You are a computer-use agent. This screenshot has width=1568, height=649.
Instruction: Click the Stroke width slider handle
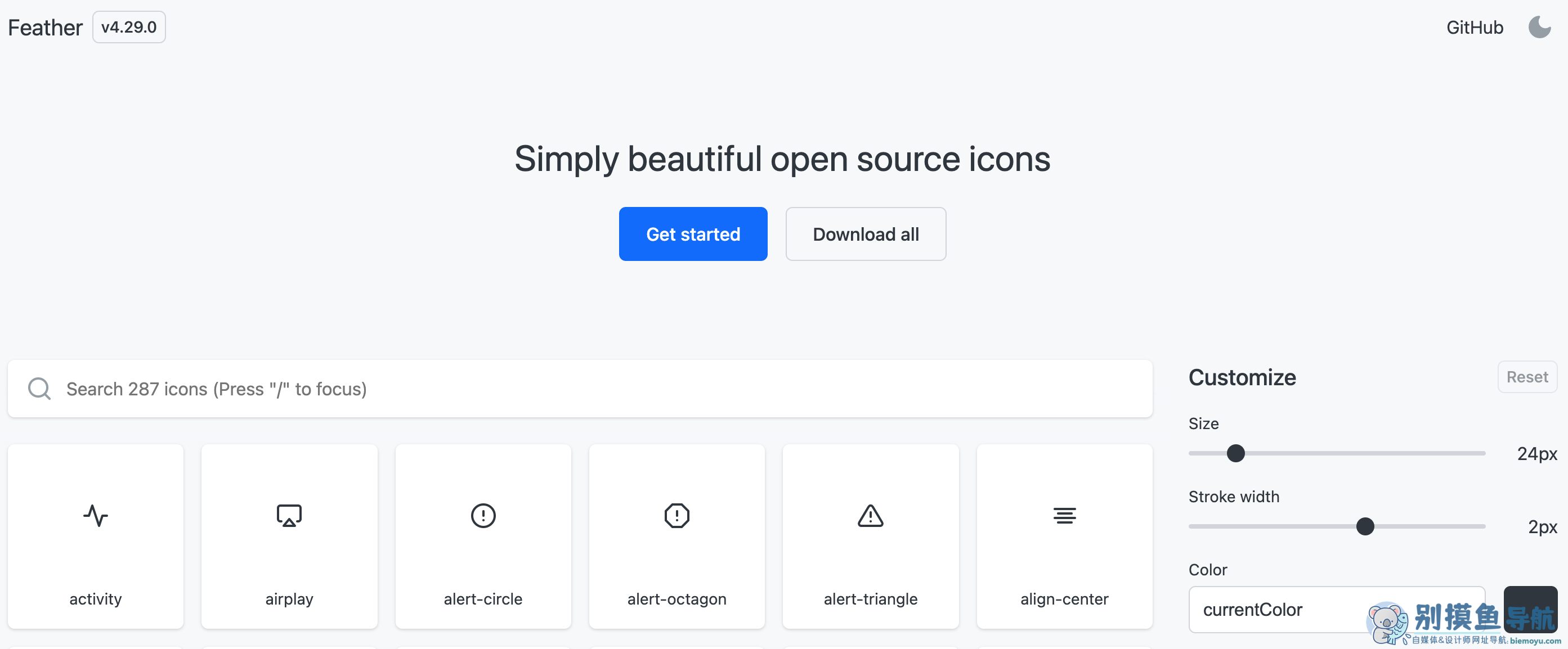(x=1365, y=526)
